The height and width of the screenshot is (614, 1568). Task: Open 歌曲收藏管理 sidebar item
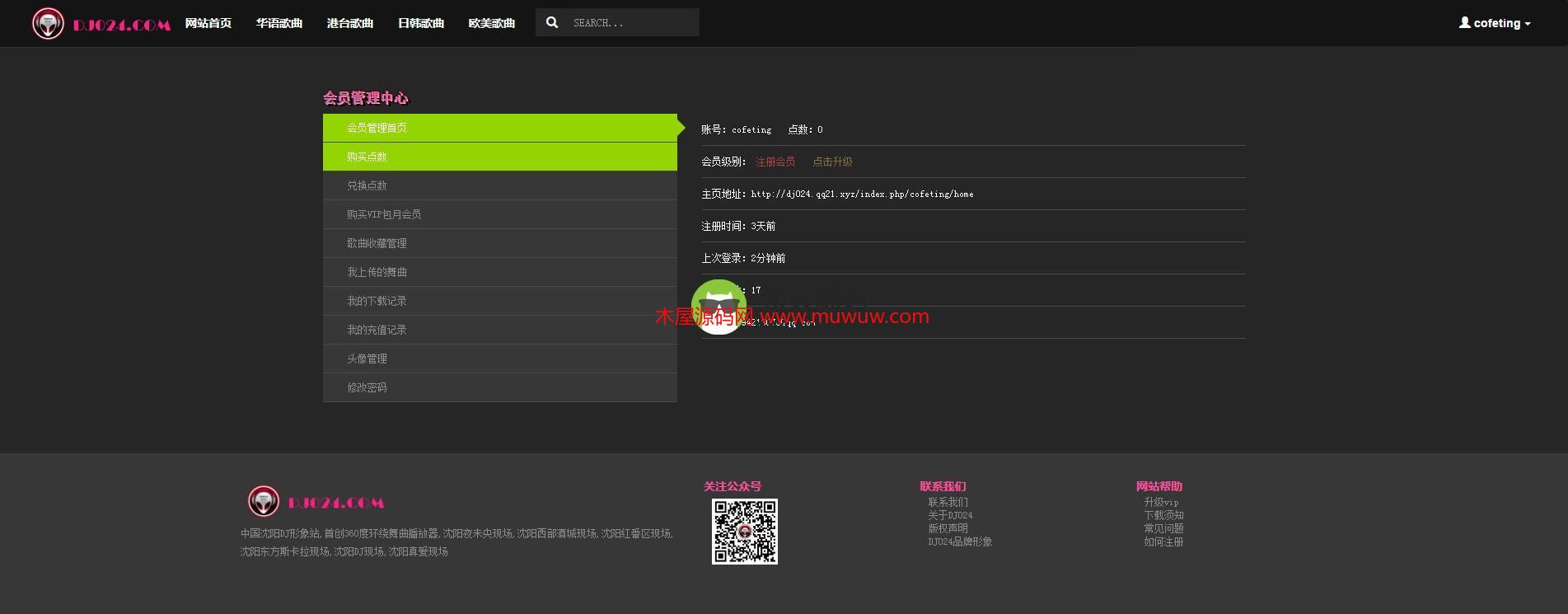point(377,243)
